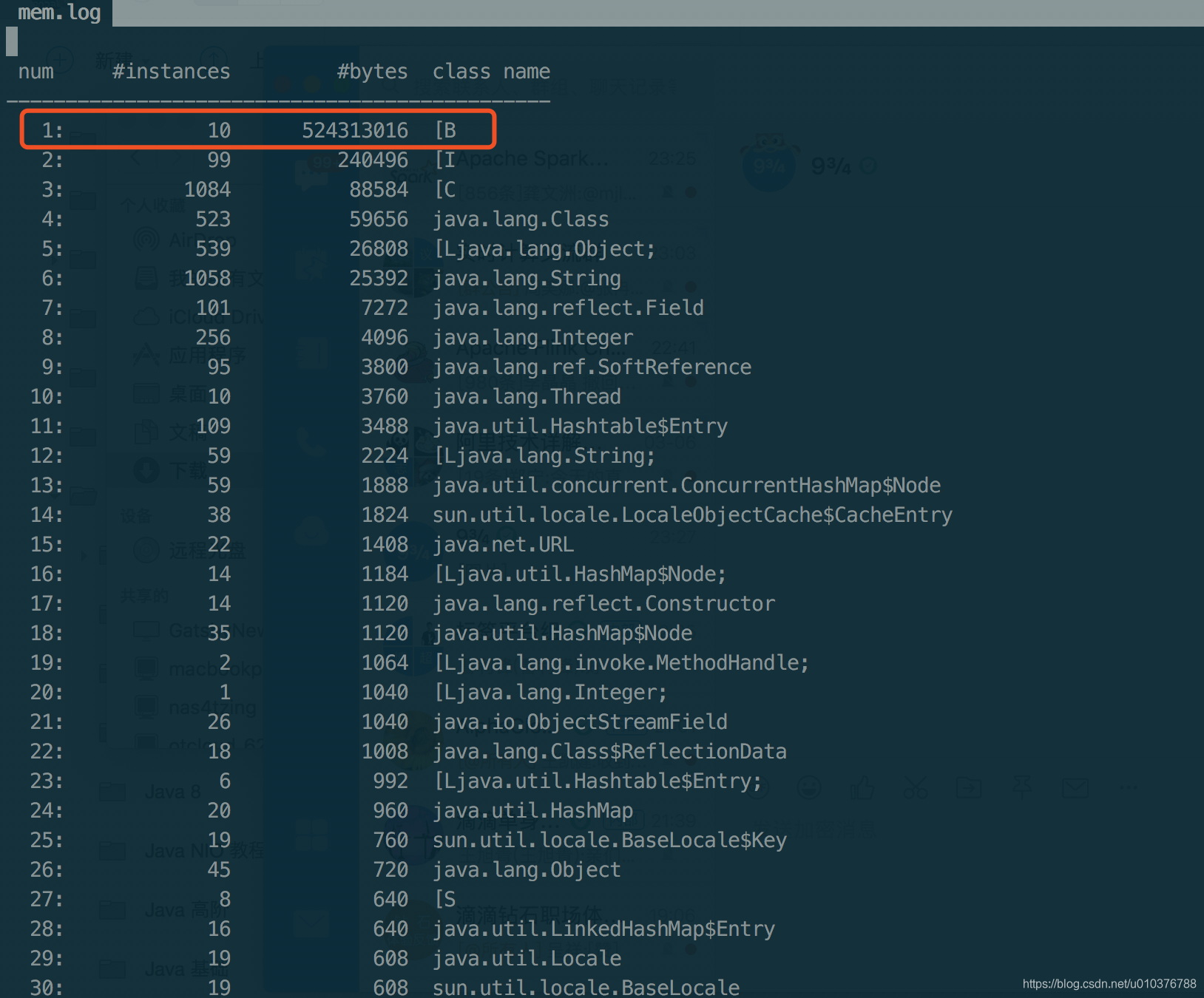Click byte value 4096
Screen dimensions: 1204x998
tap(385, 338)
